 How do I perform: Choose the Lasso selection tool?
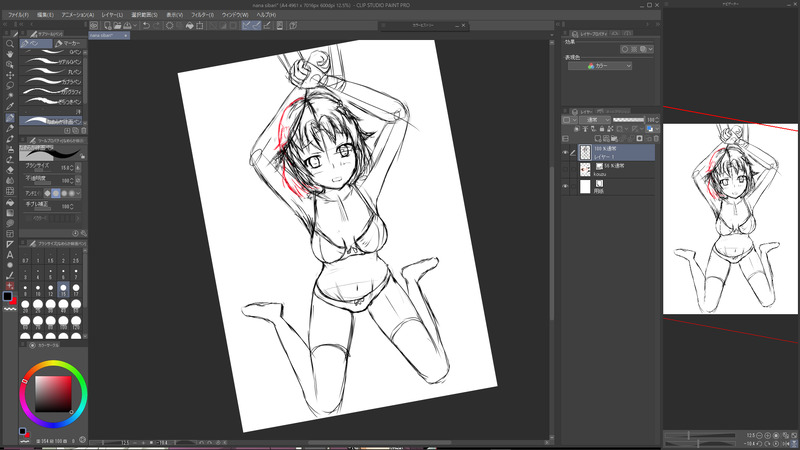tap(9, 85)
